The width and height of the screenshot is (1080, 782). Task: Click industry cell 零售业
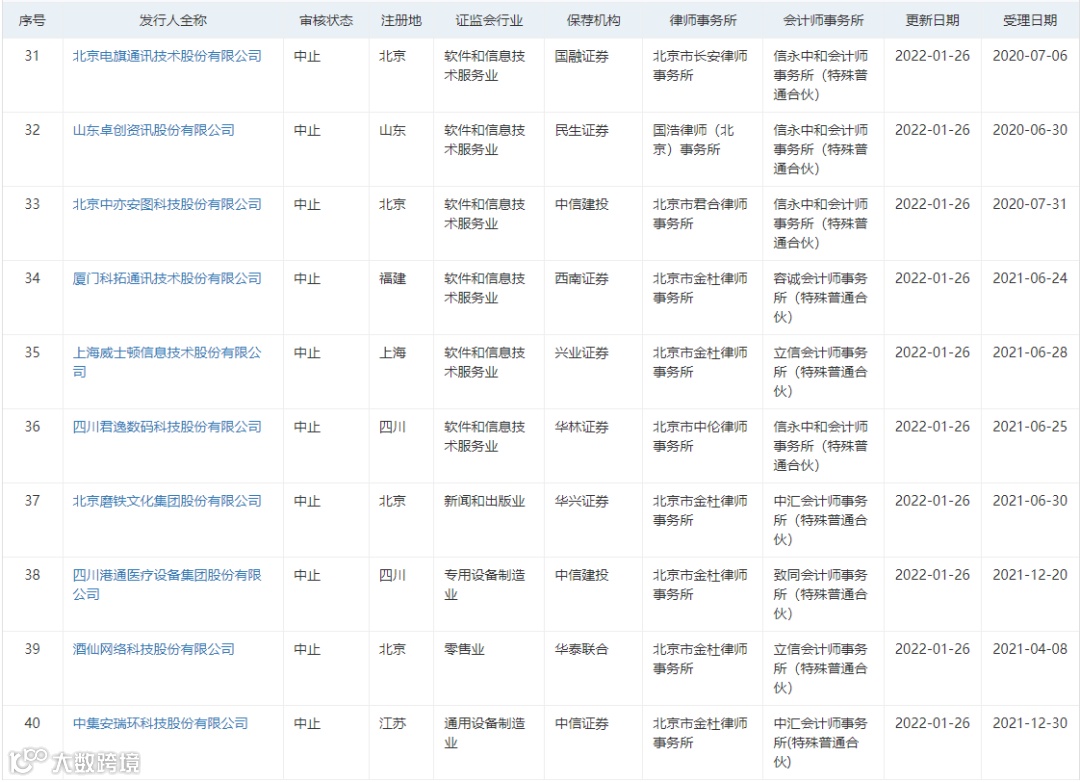464,649
